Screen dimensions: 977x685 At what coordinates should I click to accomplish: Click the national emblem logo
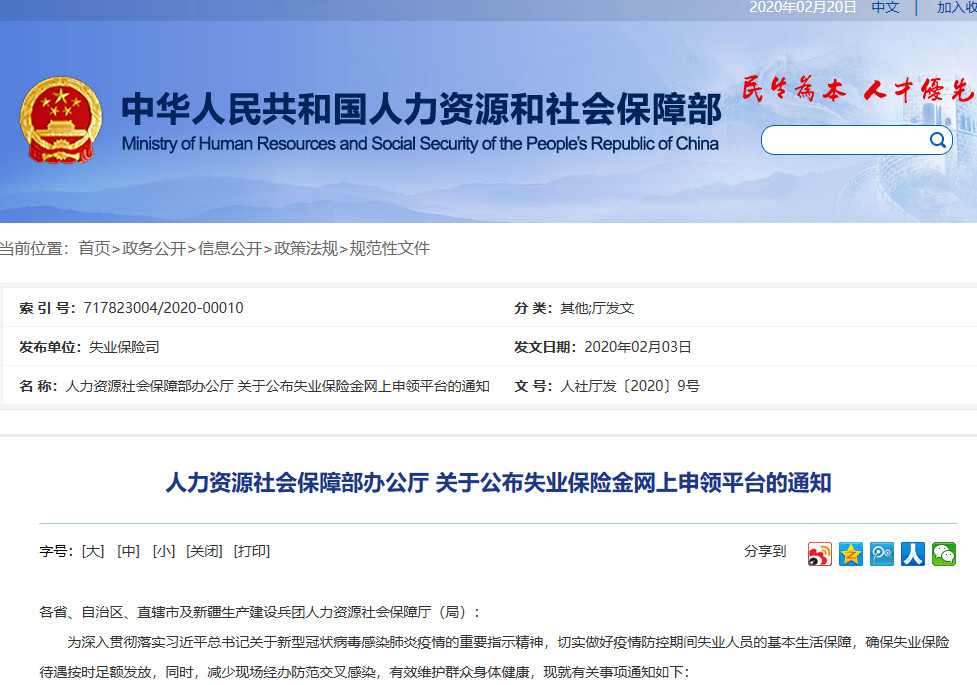coord(61,118)
